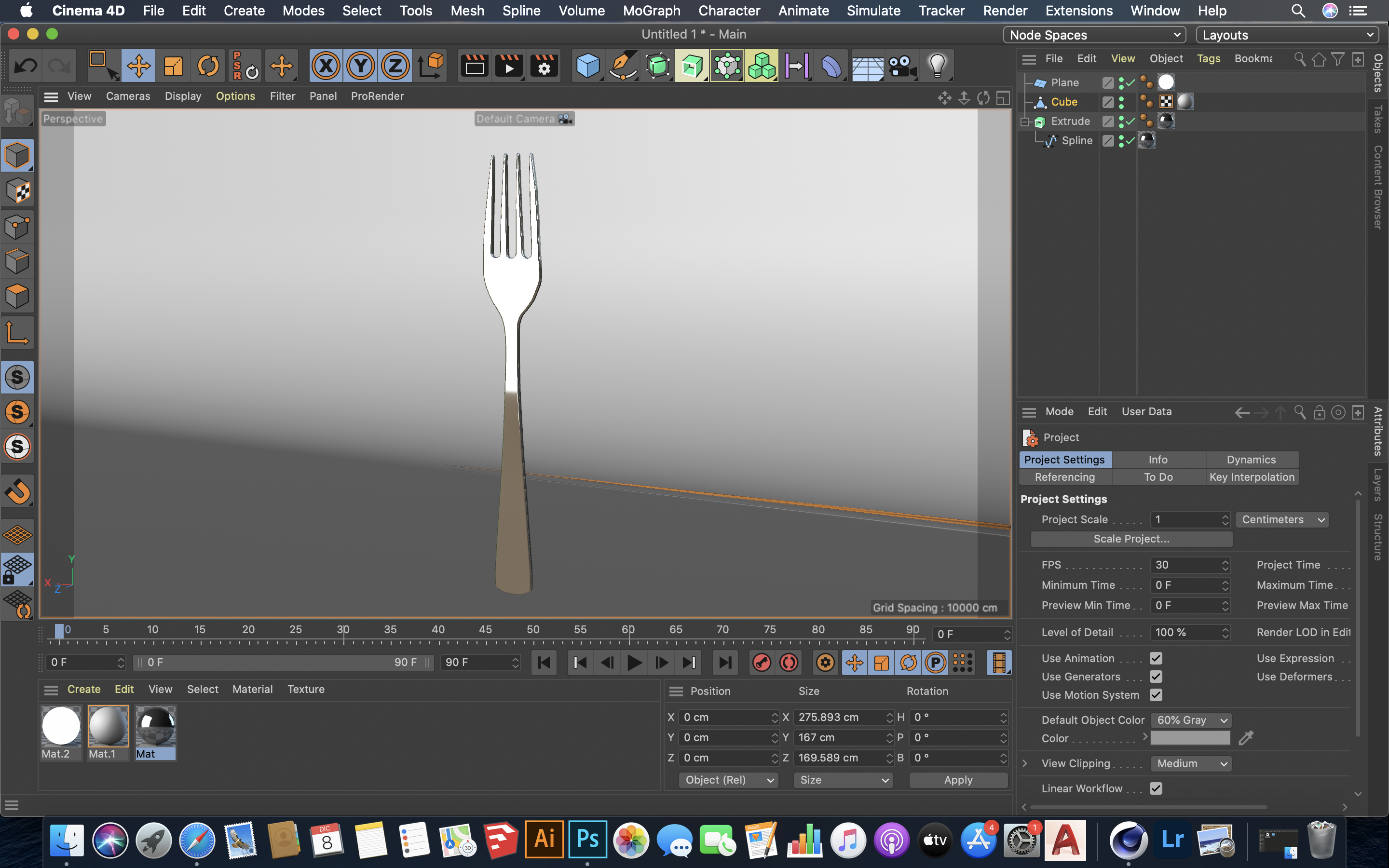
Task: Click the Scale tool icon
Action: click(x=173, y=66)
